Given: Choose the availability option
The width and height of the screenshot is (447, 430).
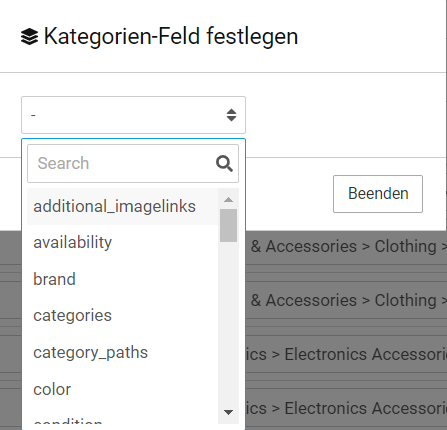Looking at the screenshot, I should pos(122,243).
